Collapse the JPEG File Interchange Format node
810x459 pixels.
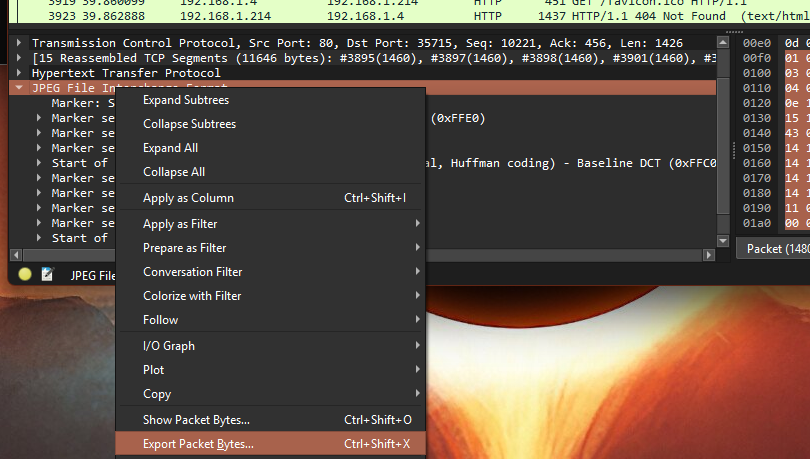(x=20, y=88)
